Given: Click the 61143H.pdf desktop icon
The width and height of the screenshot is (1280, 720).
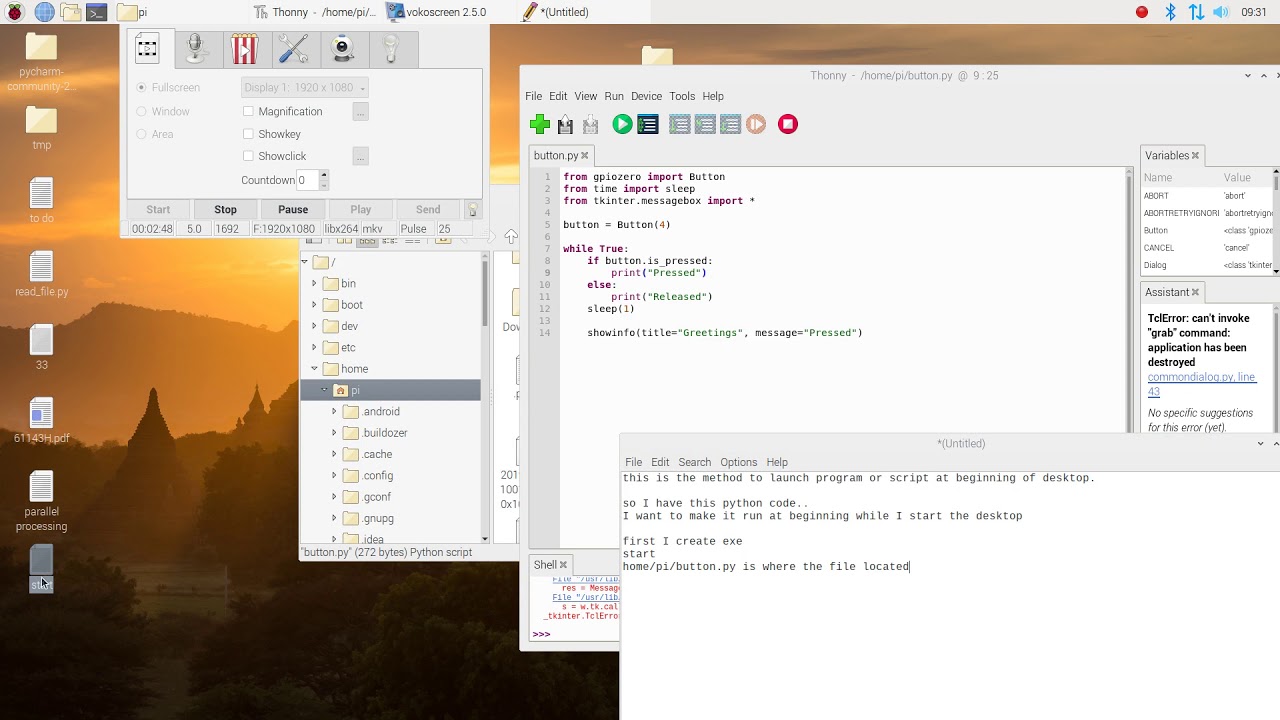Looking at the screenshot, I should (41, 420).
